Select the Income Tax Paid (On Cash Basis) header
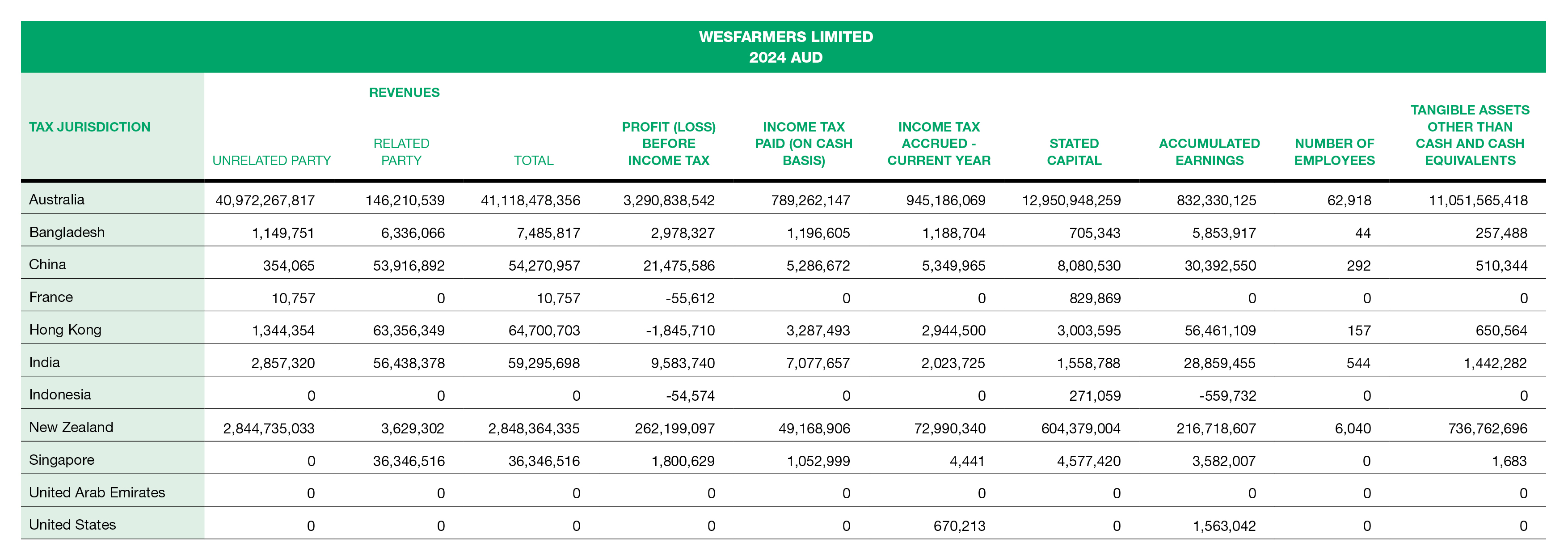 (804, 144)
